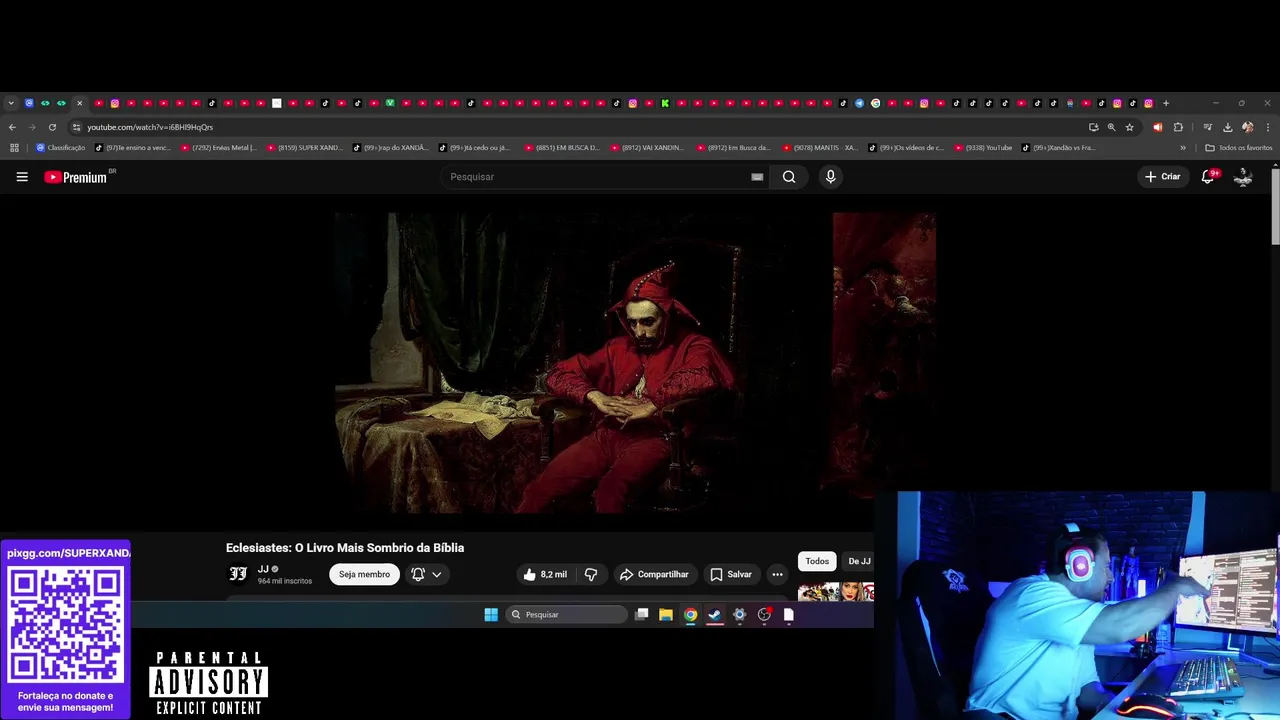Open Steam from the taskbar
1280x720 pixels.
715,615
